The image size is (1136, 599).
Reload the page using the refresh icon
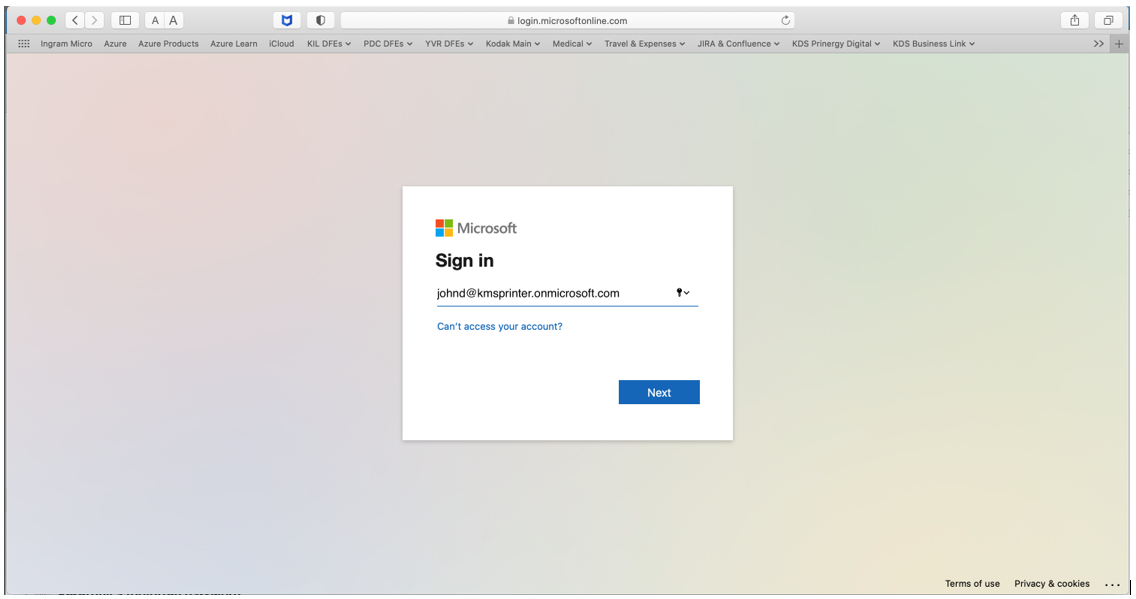point(785,20)
